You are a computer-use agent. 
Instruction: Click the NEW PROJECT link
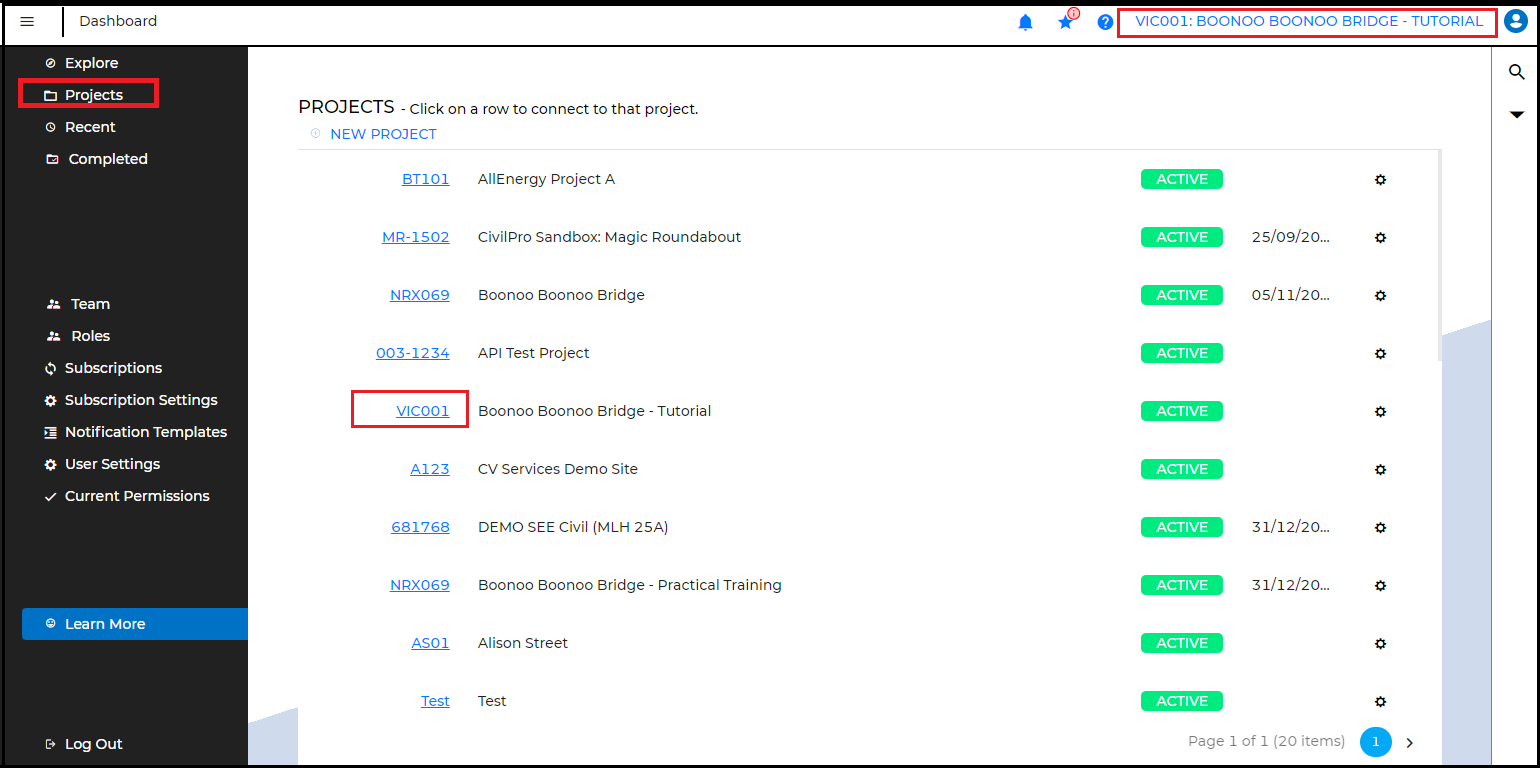382,134
